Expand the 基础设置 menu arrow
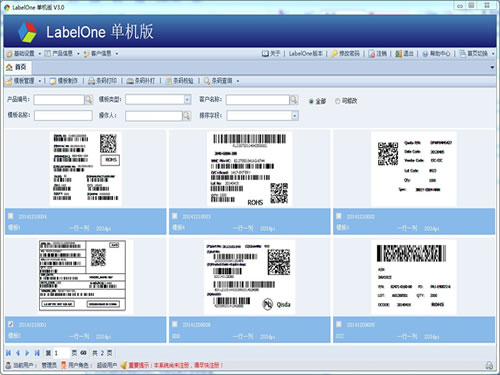 [39, 54]
